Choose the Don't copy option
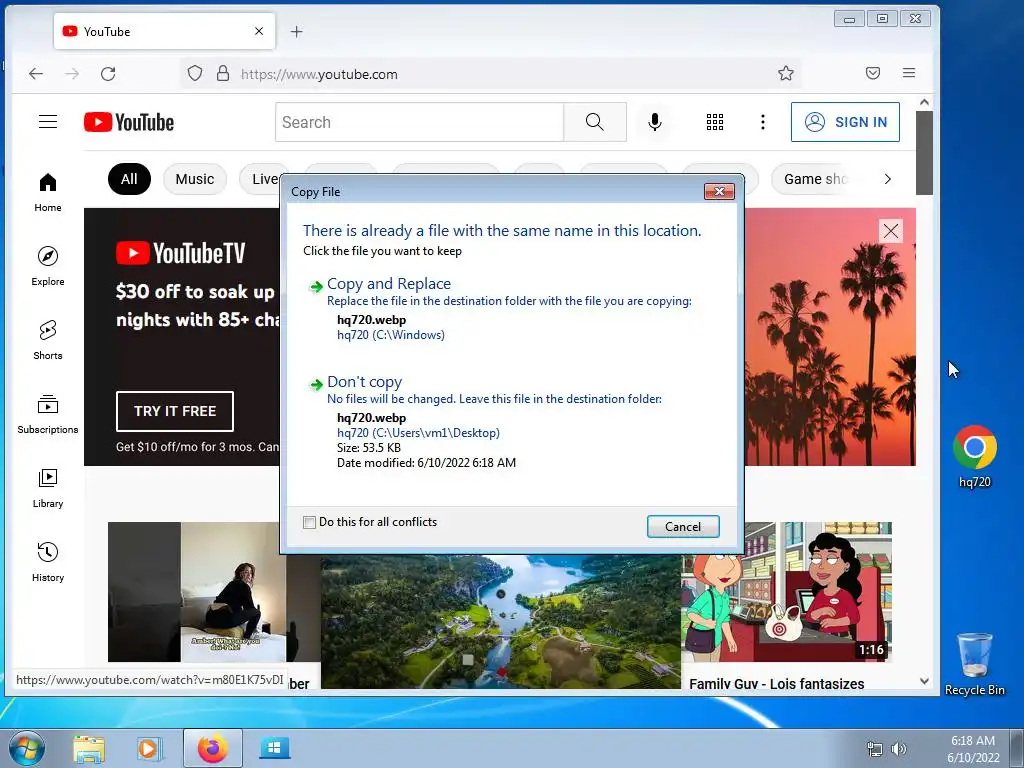Image resolution: width=1024 pixels, height=768 pixels. [364, 381]
